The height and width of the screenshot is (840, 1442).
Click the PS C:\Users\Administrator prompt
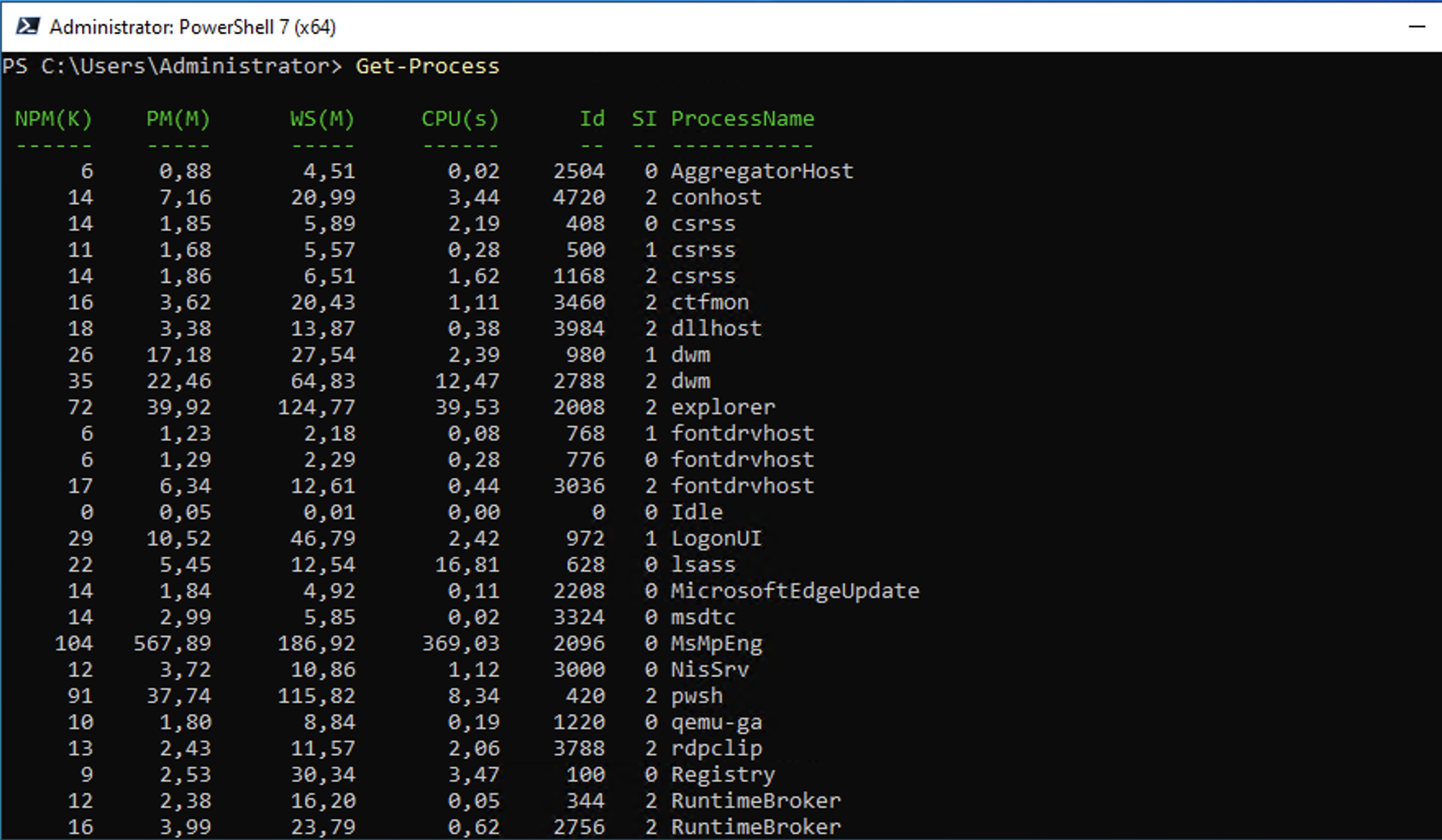[171, 66]
